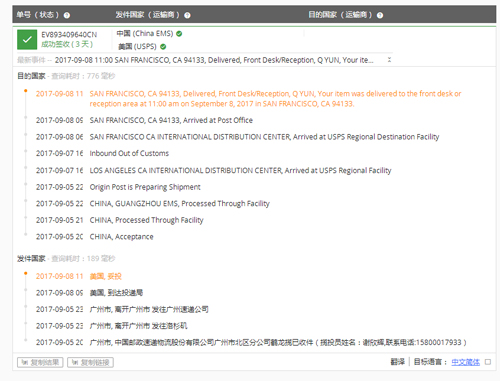The image size is (500, 381).
Task: Click the 目的国家（运输商）column header
Action: click(340, 15)
